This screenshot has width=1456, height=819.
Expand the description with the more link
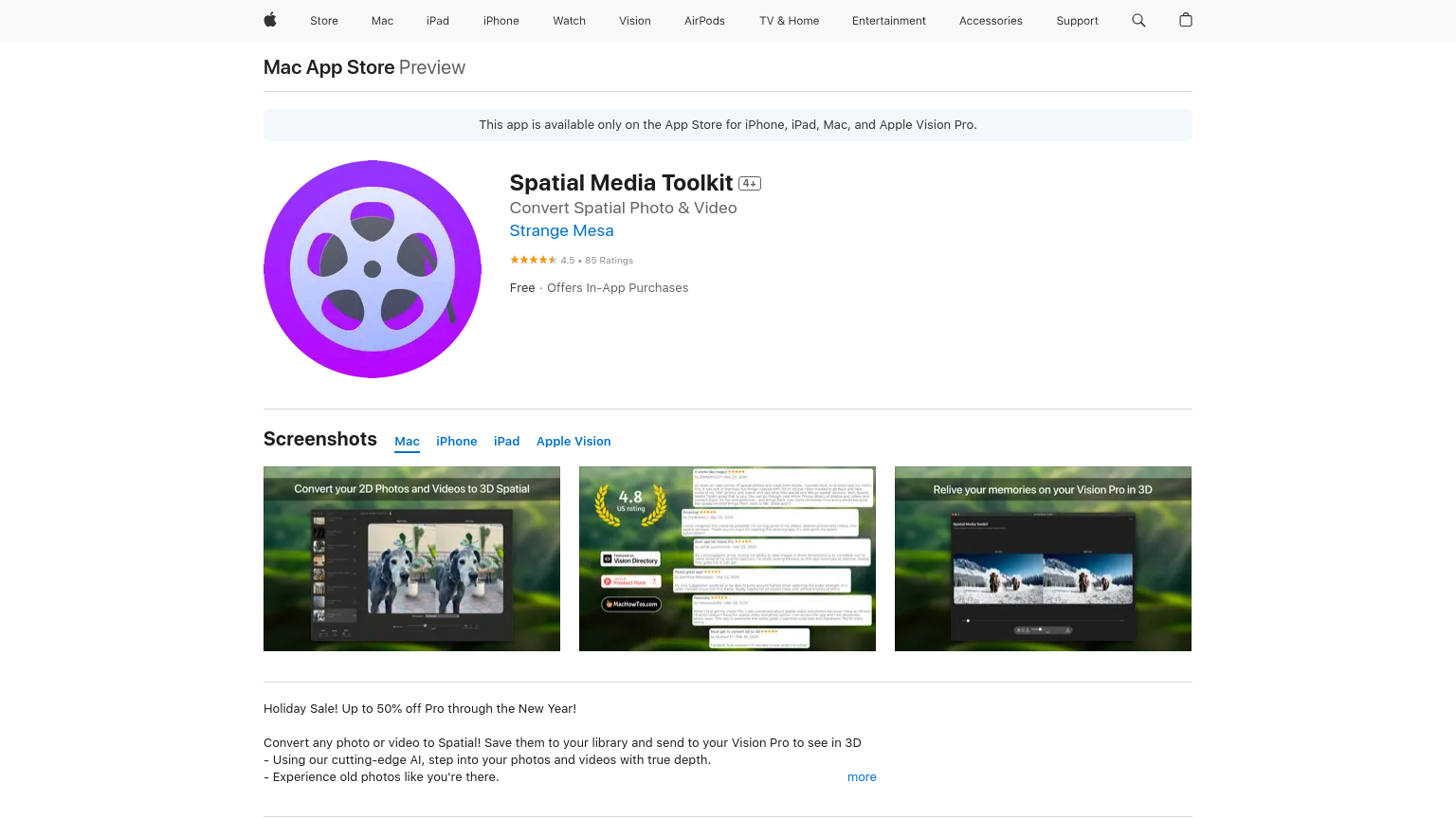861,776
